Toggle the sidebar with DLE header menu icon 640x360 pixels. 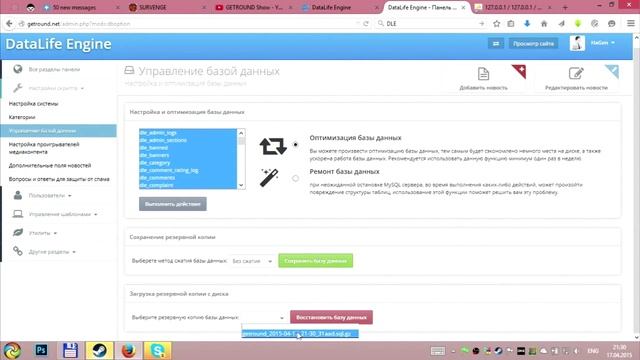click(496, 44)
